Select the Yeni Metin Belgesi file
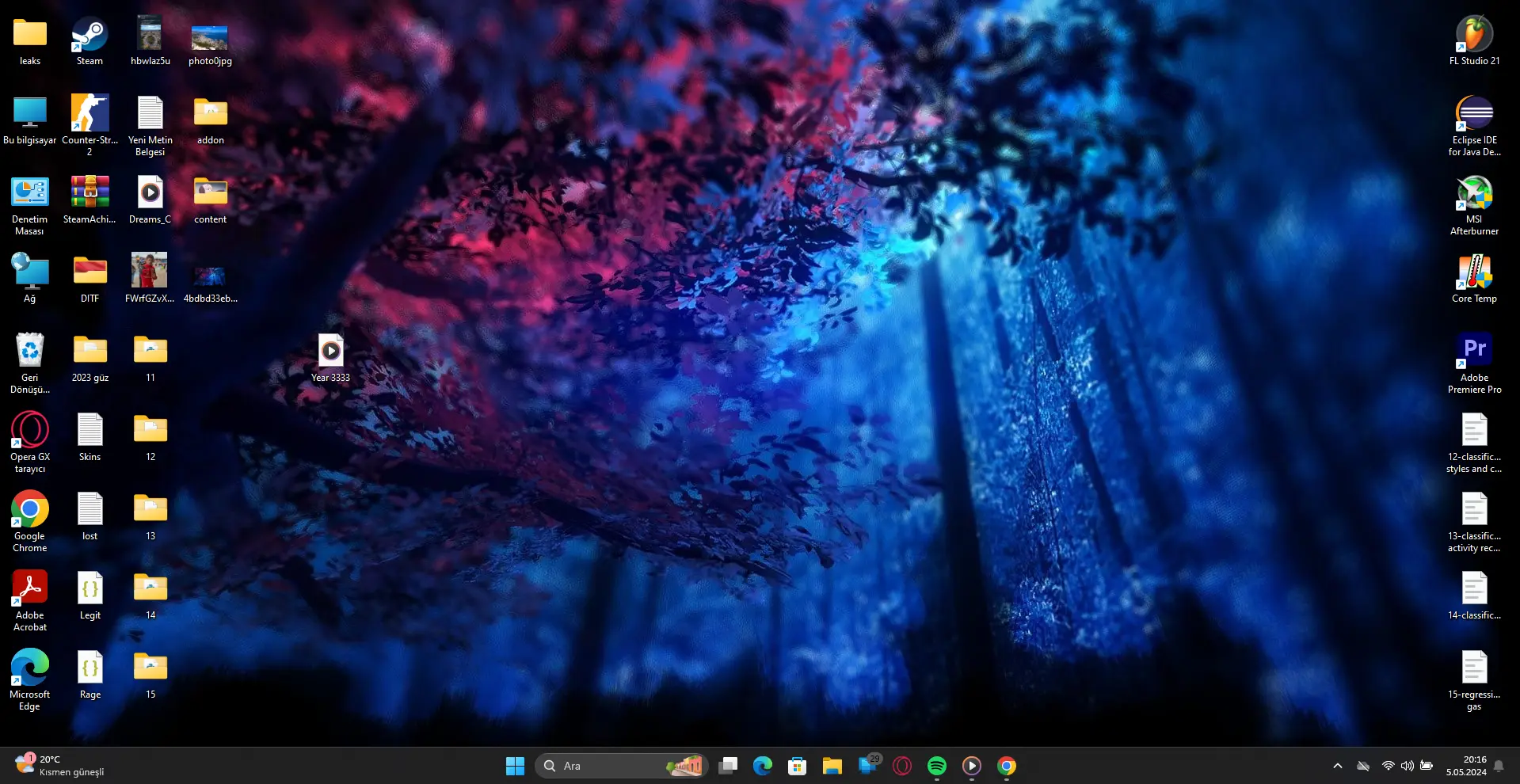Image resolution: width=1520 pixels, height=784 pixels. (150, 125)
